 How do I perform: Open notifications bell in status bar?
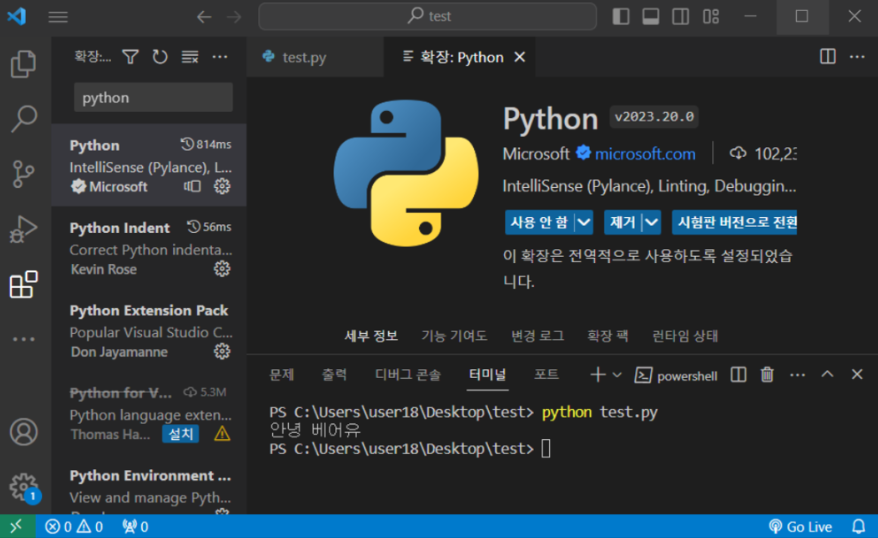pyautogui.click(x=858, y=526)
